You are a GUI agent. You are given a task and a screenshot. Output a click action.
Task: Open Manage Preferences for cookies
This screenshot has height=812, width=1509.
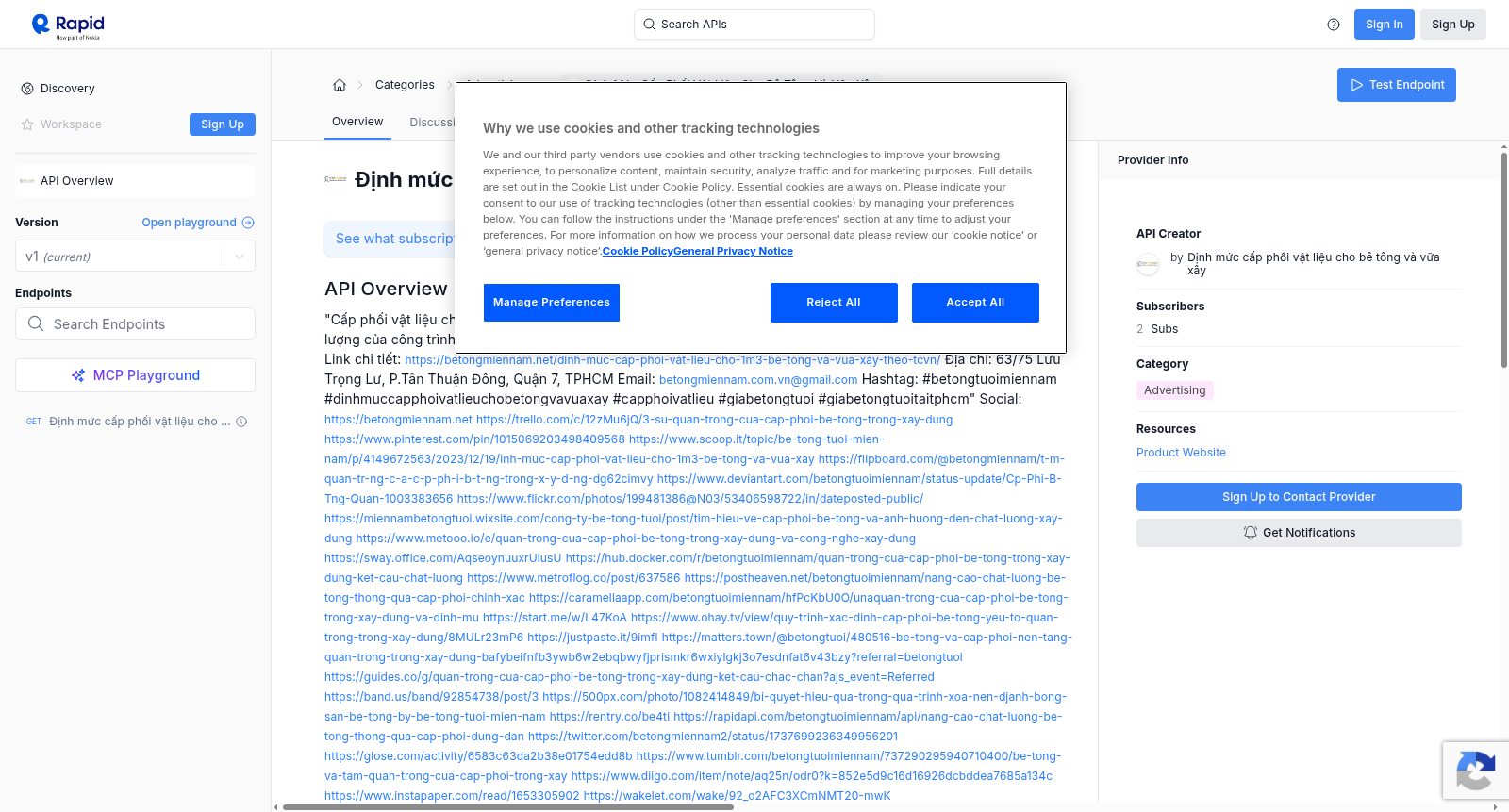[552, 303]
